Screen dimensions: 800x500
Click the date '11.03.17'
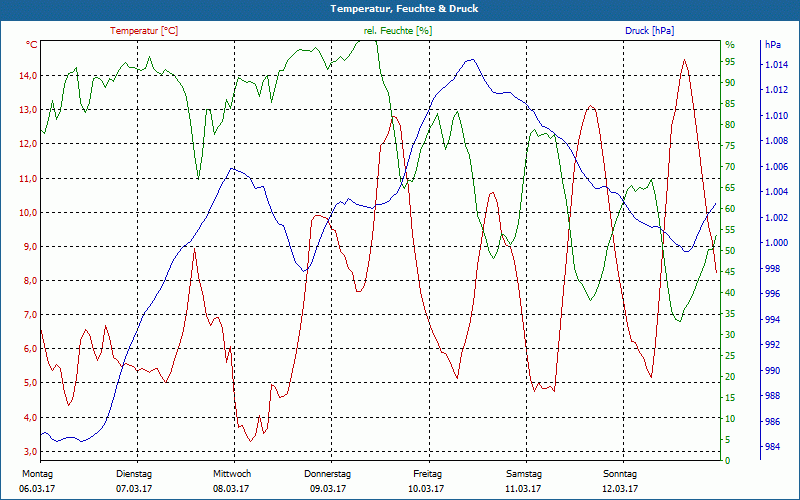click(523, 489)
